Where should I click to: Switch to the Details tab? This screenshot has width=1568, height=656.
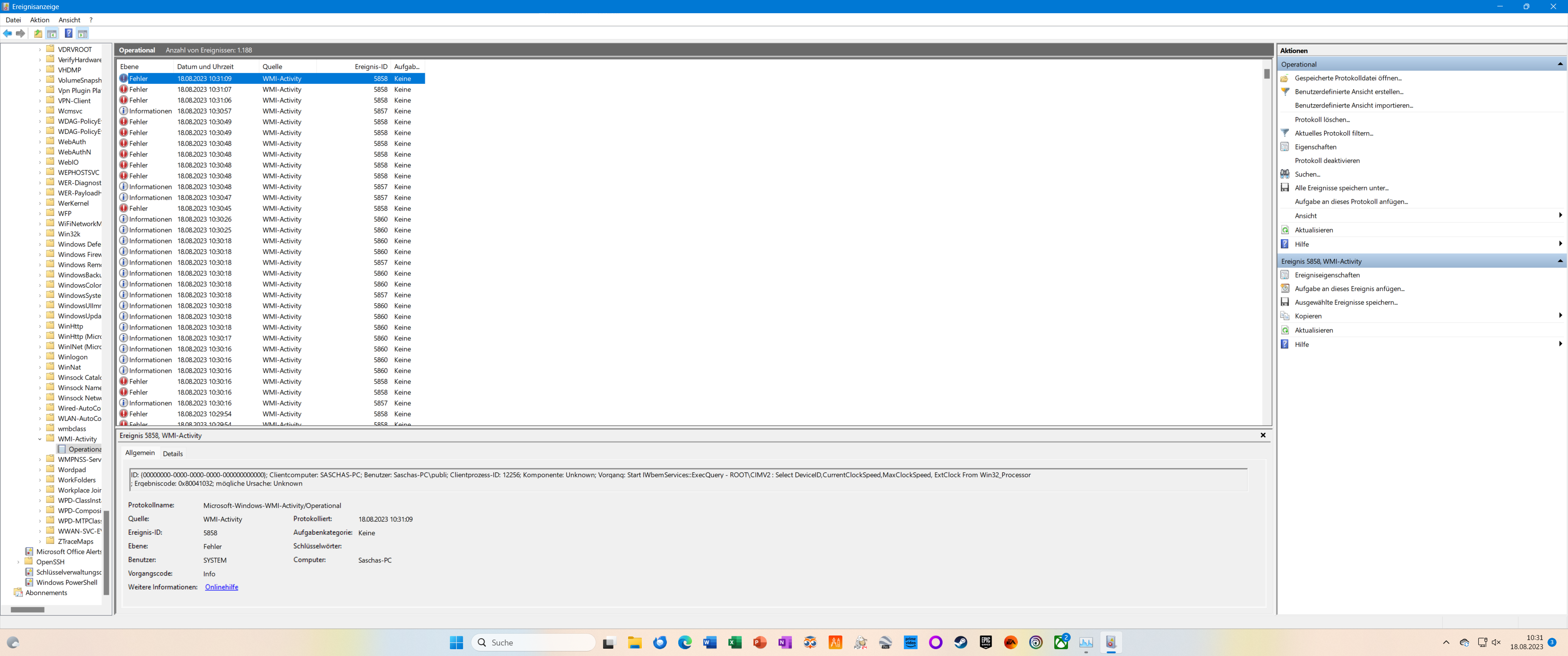click(x=173, y=453)
